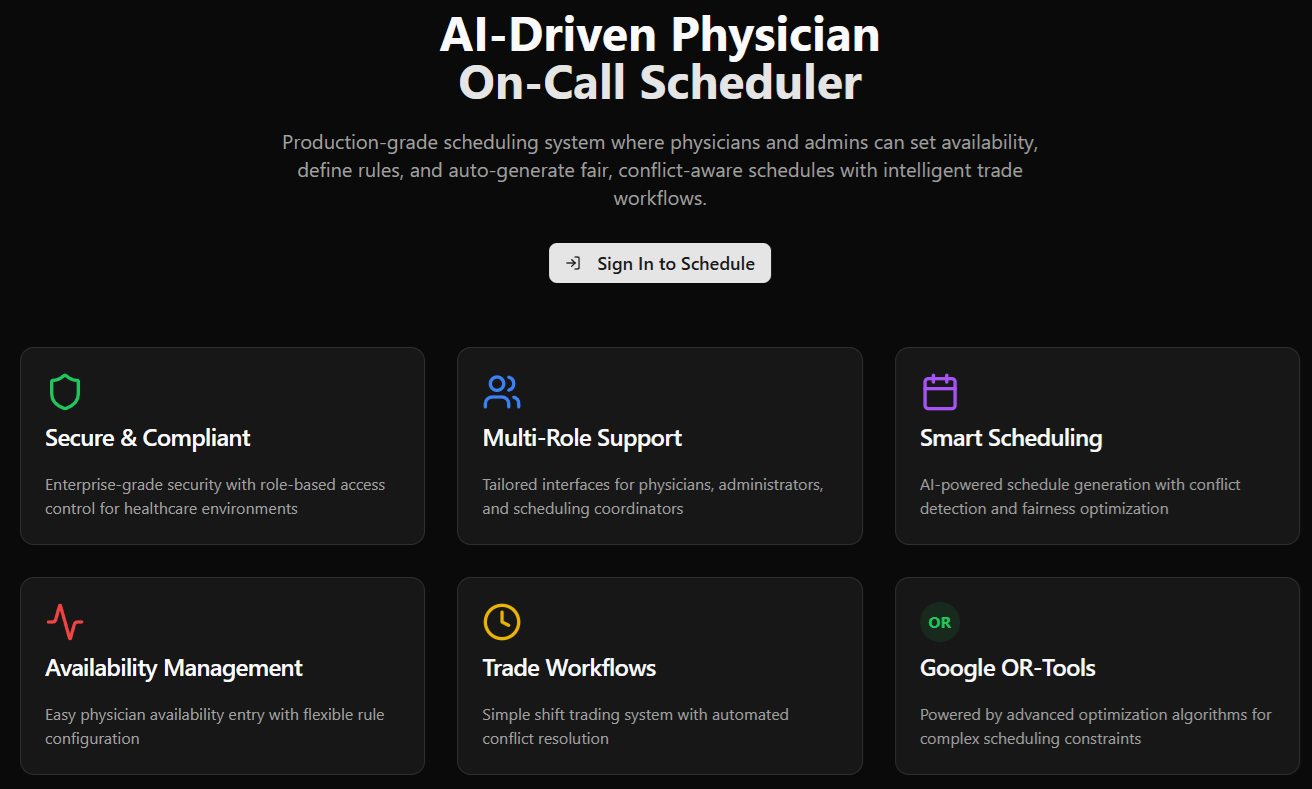Click the tailored interfaces description text
Image resolution: width=1312 pixels, height=789 pixels.
(x=652, y=497)
